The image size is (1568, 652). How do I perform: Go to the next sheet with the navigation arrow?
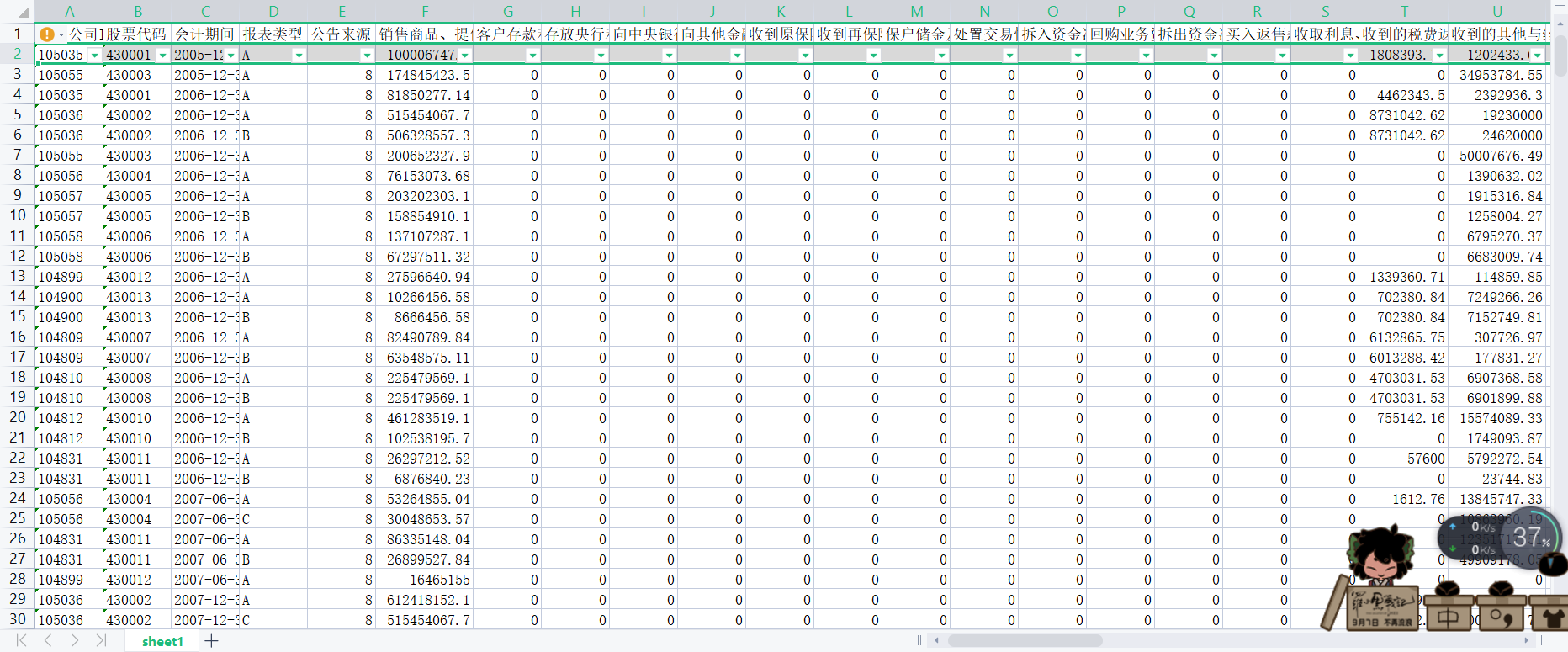pyautogui.click(x=74, y=641)
